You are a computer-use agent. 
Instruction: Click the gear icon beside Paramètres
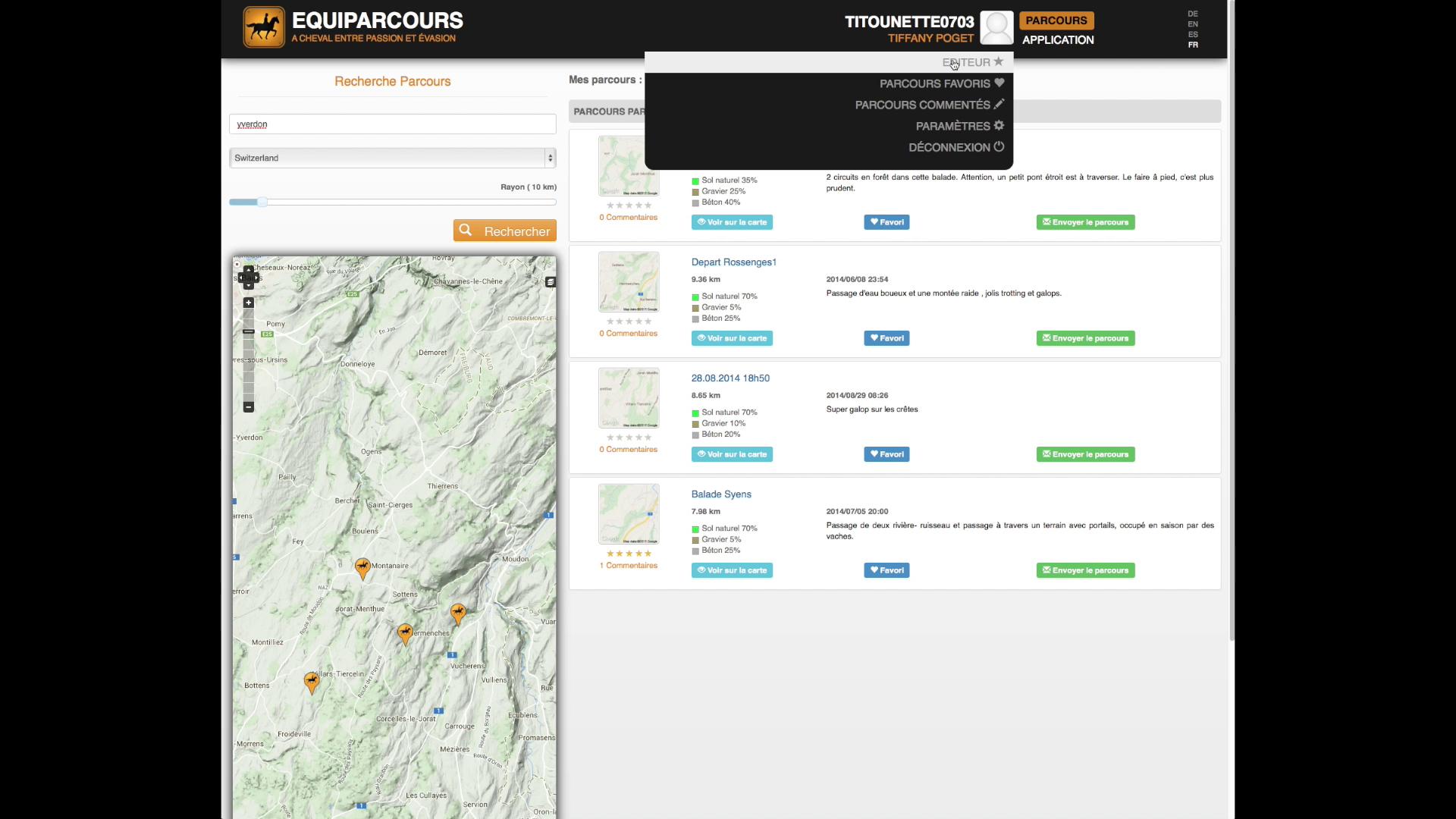pyautogui.click(x=999, y=125)
